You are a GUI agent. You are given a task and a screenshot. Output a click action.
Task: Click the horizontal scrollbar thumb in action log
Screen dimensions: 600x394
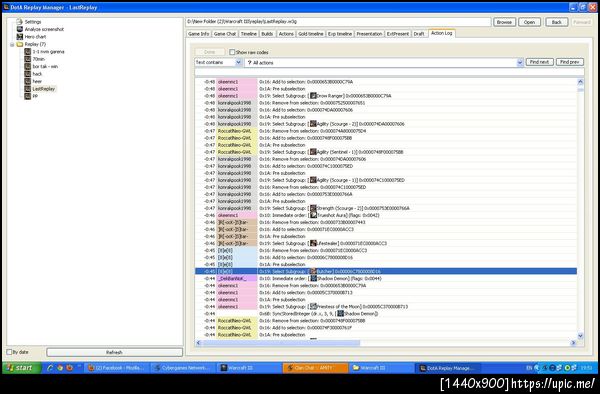coord(281,343)
